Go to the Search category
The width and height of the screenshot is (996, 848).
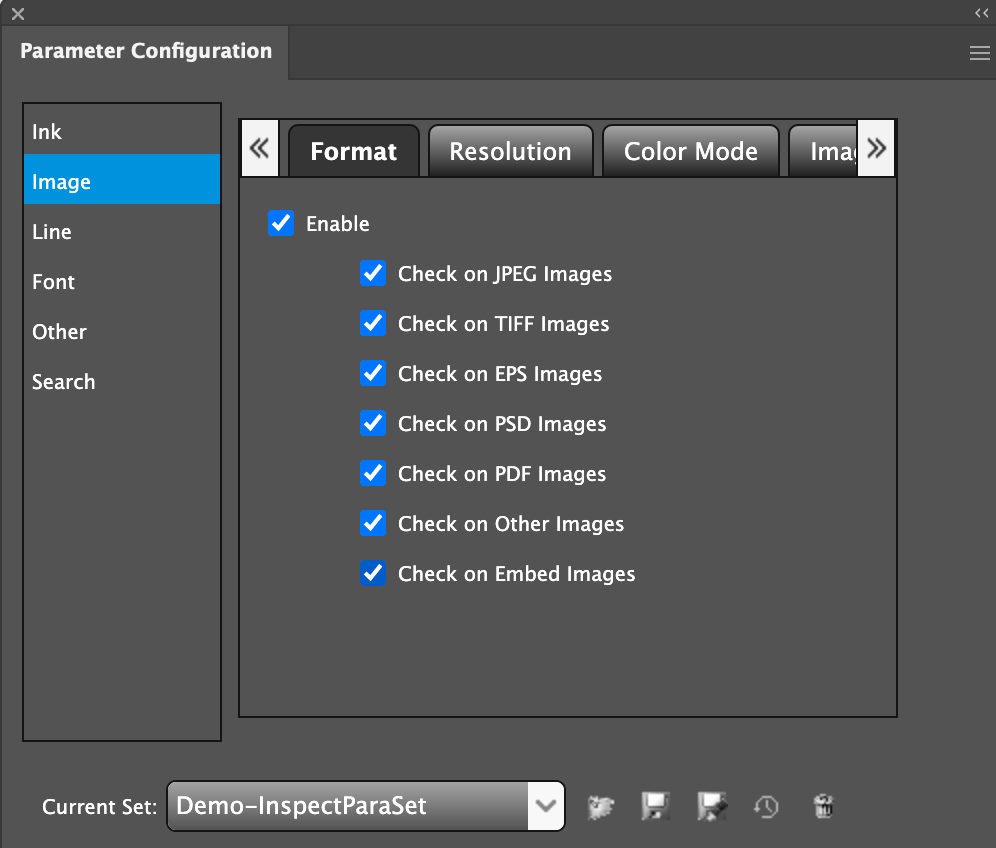[63, 382]
